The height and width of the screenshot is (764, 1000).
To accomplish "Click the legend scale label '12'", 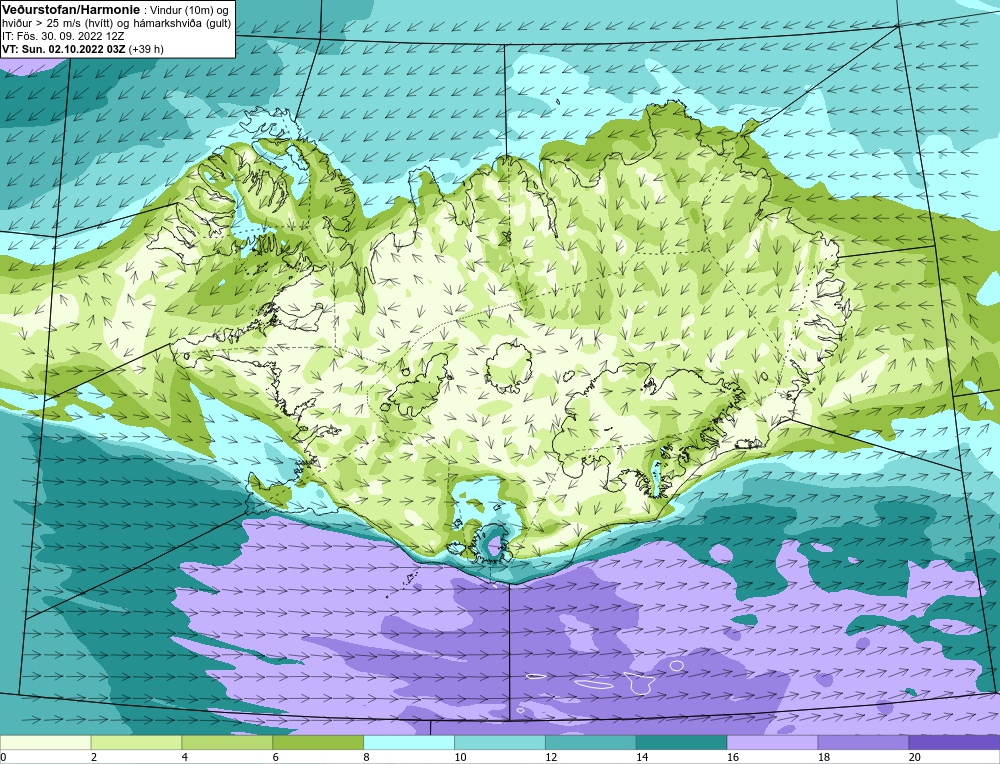I will pos(551,757).
